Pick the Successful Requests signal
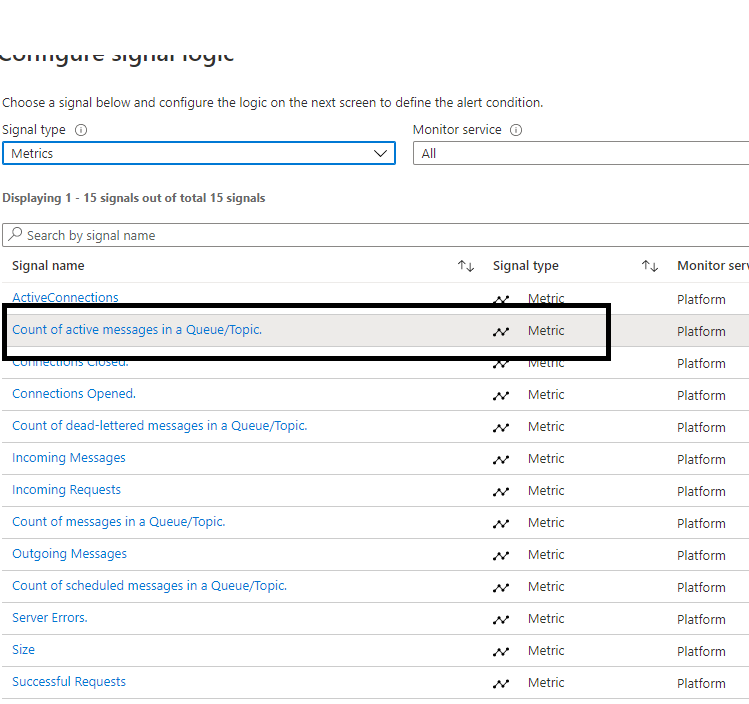Viewport: 749px width, 704px height. click(69, 682)
